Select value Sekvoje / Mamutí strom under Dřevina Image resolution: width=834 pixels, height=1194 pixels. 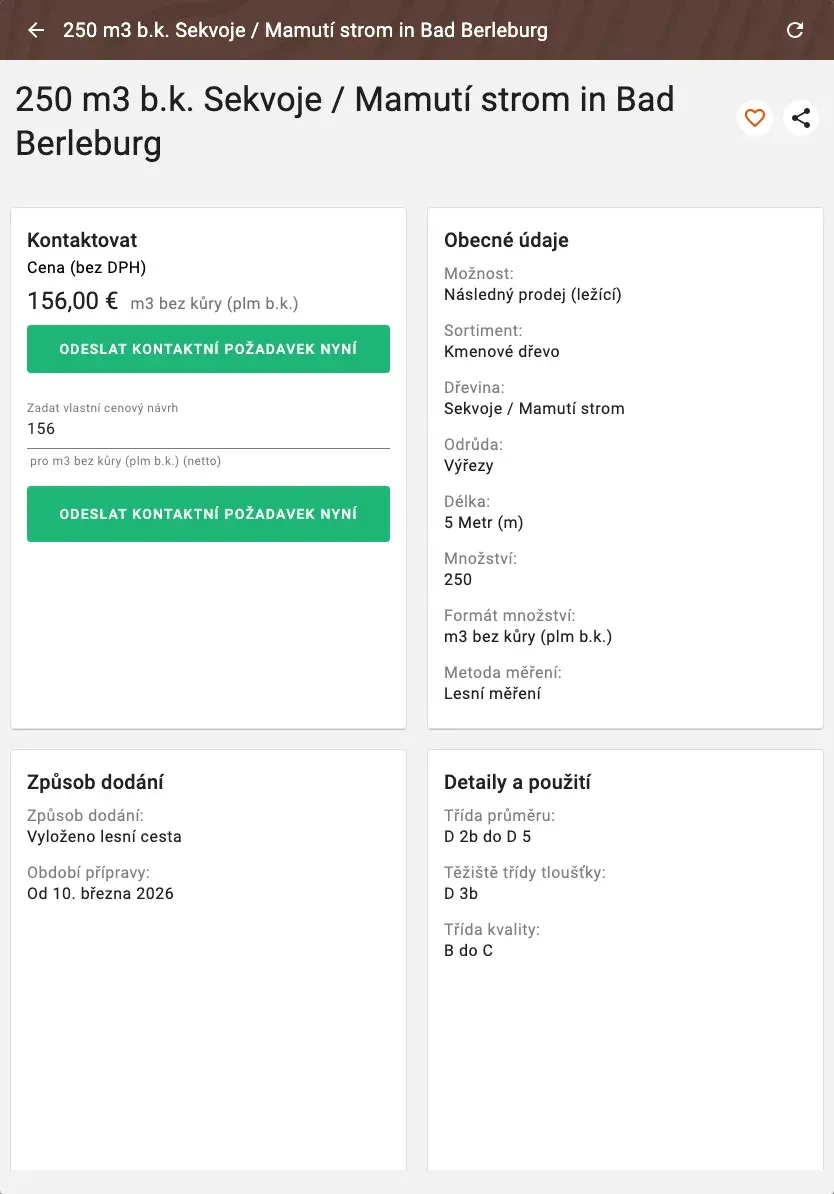[534, 409]
